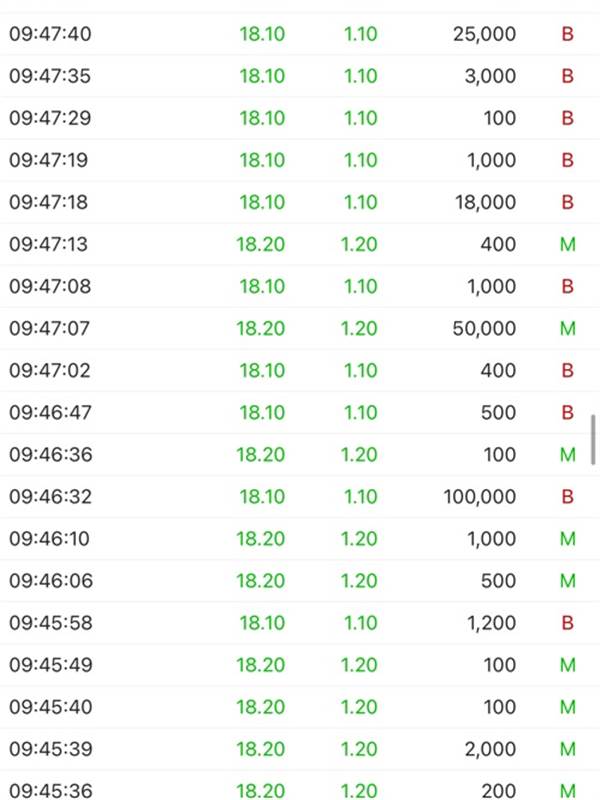This screenshot has width=600, height=800.
Task: Select the 09:47:29 timestamp
Action: click(x=50, y=118)
